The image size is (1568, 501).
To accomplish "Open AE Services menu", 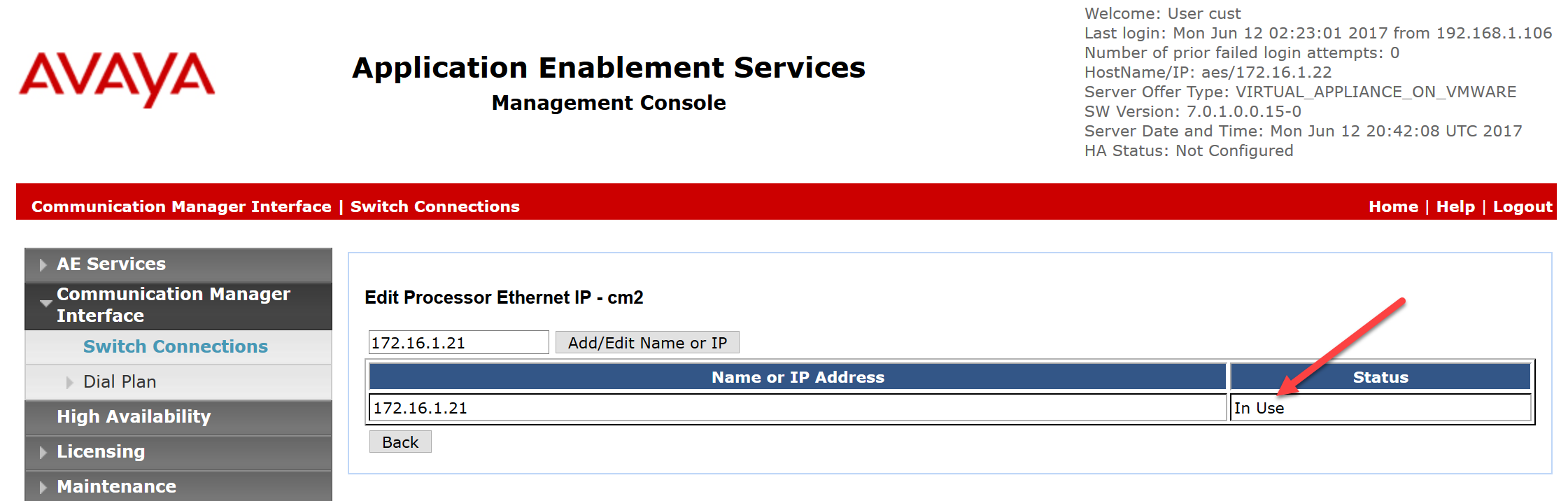I will 111,264.
